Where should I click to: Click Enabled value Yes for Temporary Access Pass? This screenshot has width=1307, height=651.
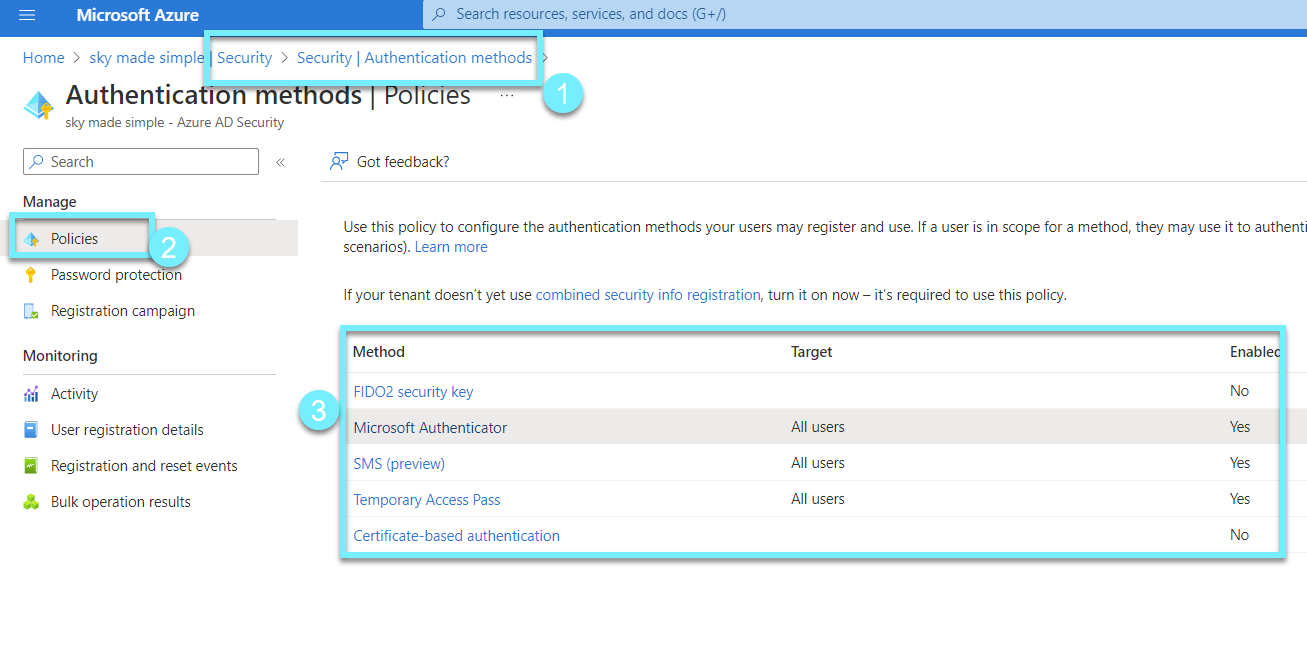pyautogui.click(x=1240, y=499)
